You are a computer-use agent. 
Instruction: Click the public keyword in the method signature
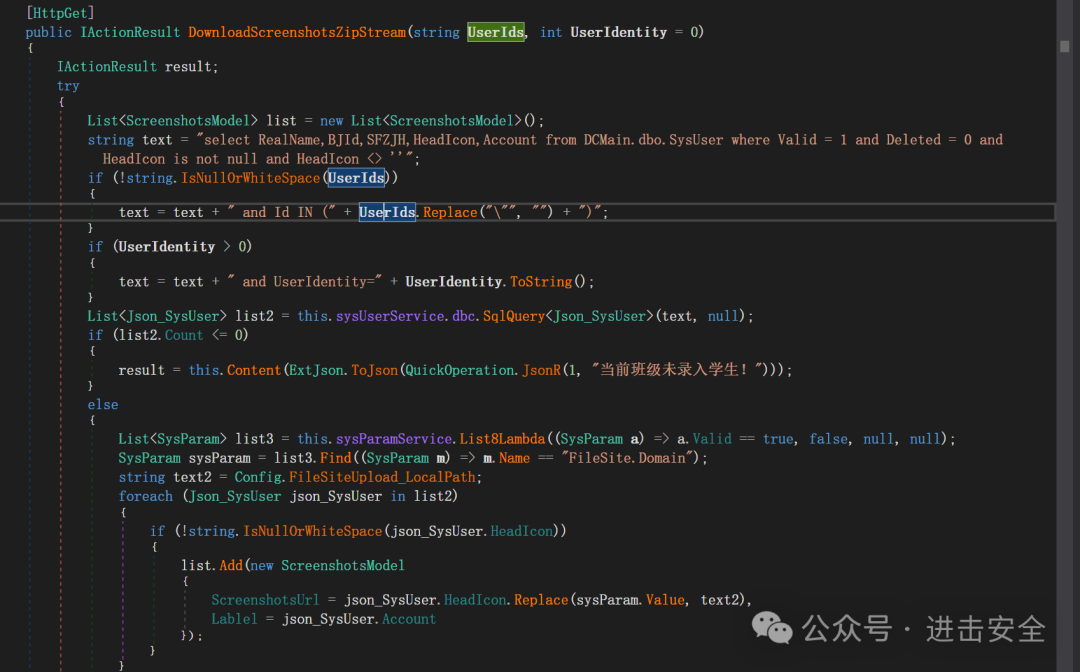point(48,32)
